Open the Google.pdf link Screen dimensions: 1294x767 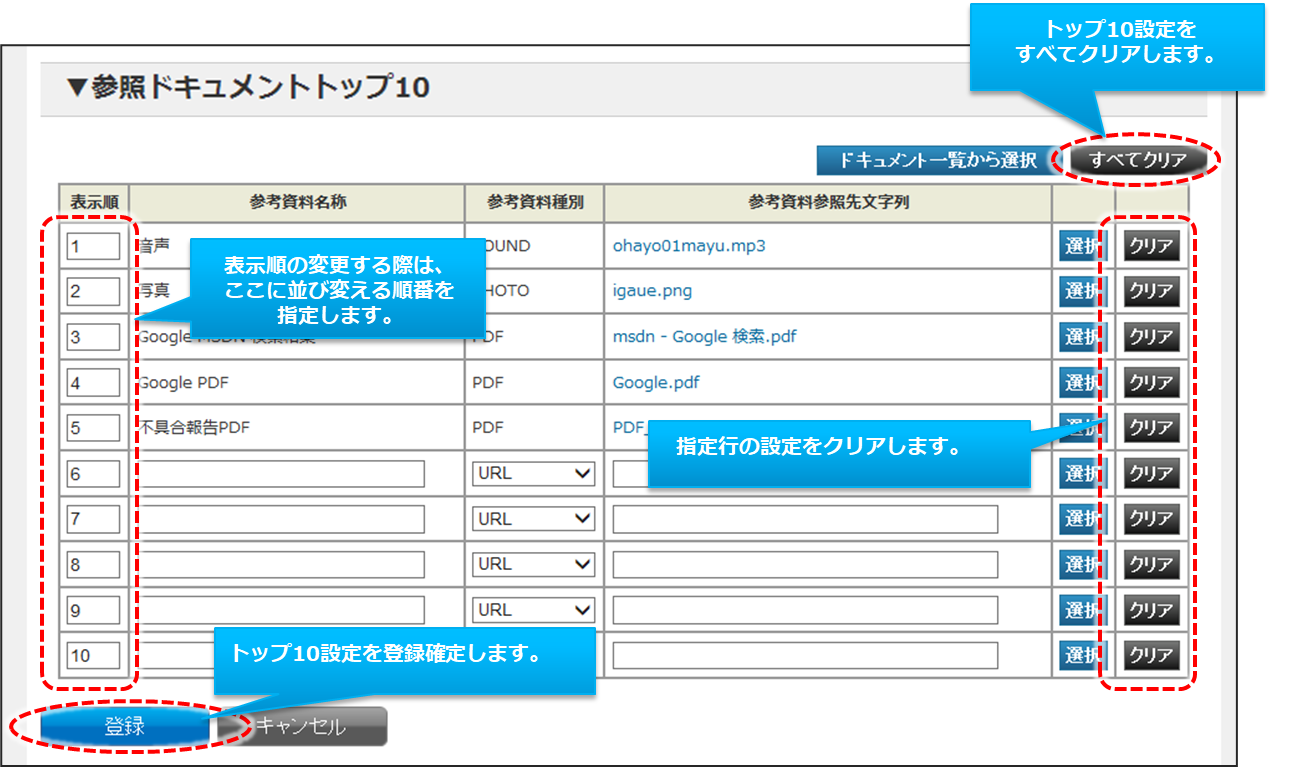pos(656,382)
